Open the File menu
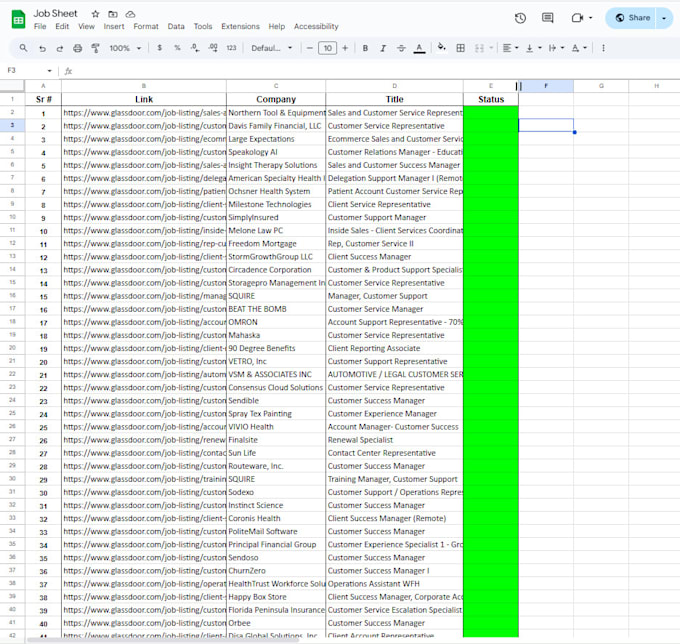Viewport: 680px width, 644px height. point(40,26)
